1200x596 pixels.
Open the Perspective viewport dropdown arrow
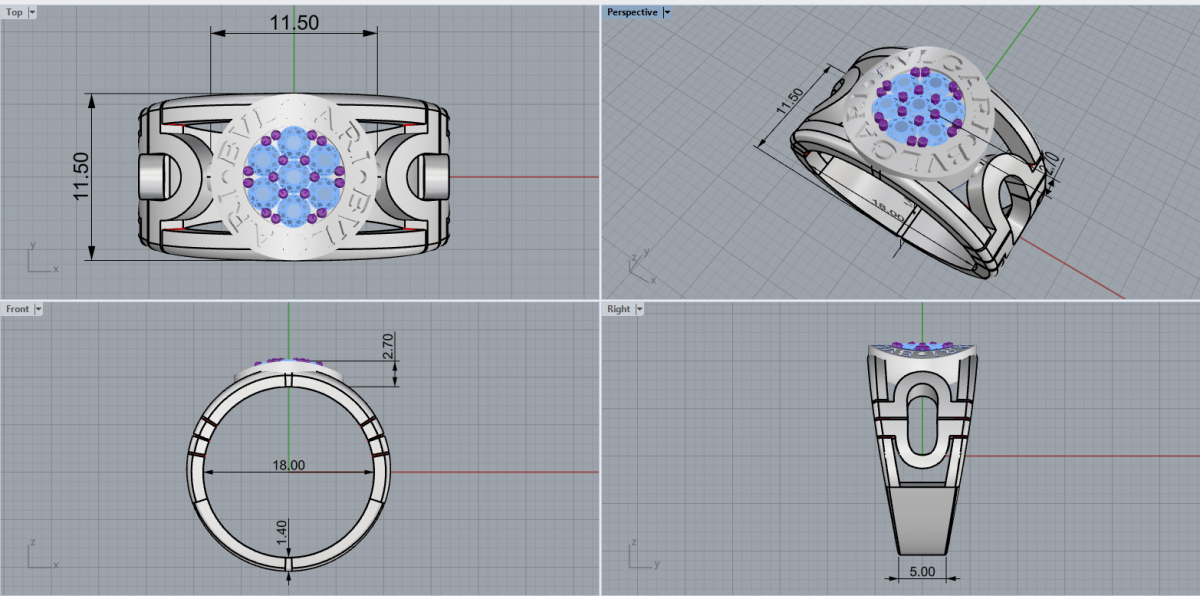click(x=667, y=12)
